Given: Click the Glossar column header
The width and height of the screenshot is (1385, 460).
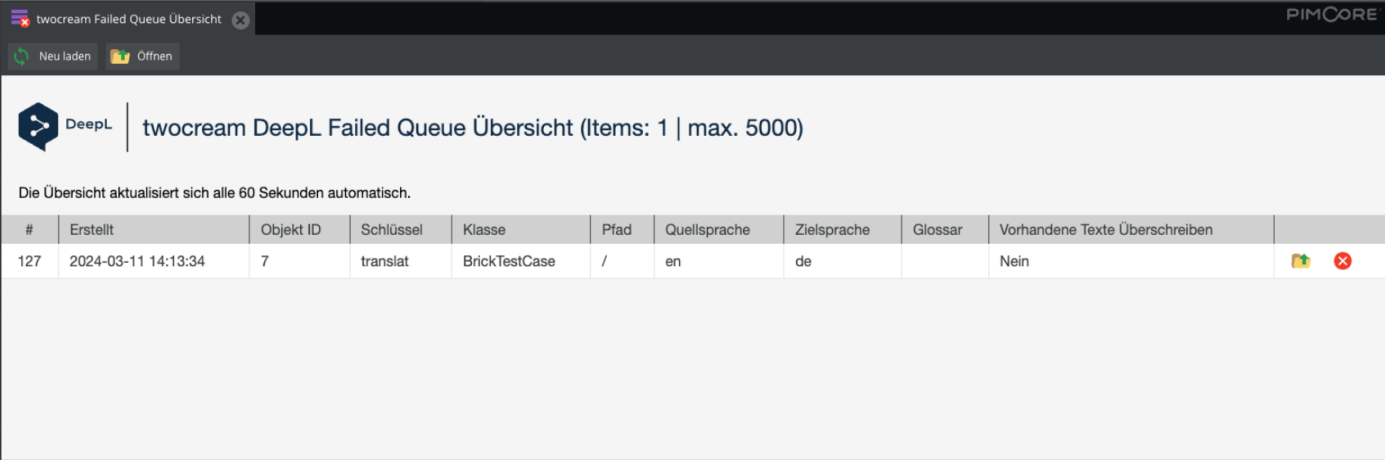Looking at the screenshot, I should (945, 230).
